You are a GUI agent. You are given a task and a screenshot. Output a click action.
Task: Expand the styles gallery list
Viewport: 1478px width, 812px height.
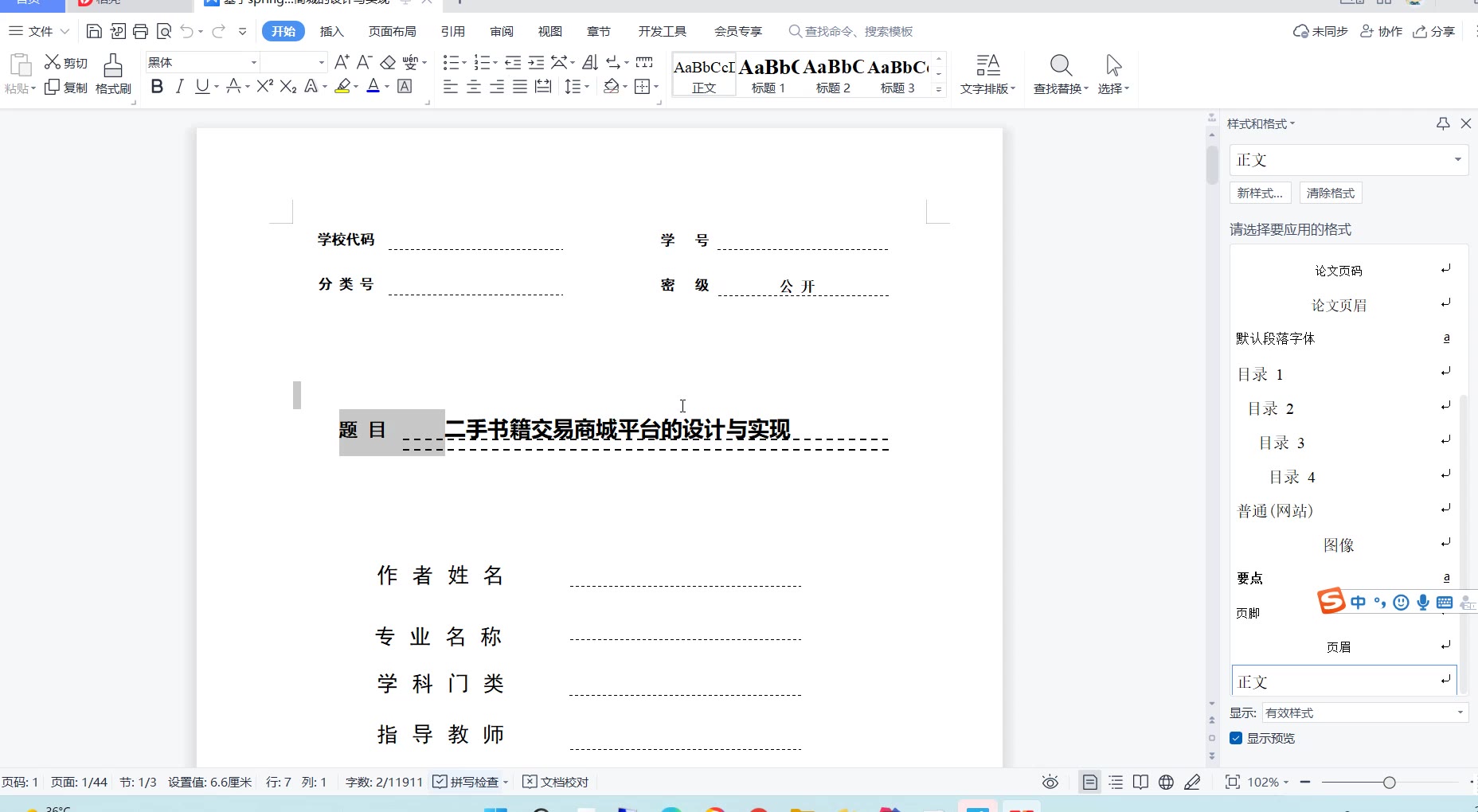tap(939, 90)
